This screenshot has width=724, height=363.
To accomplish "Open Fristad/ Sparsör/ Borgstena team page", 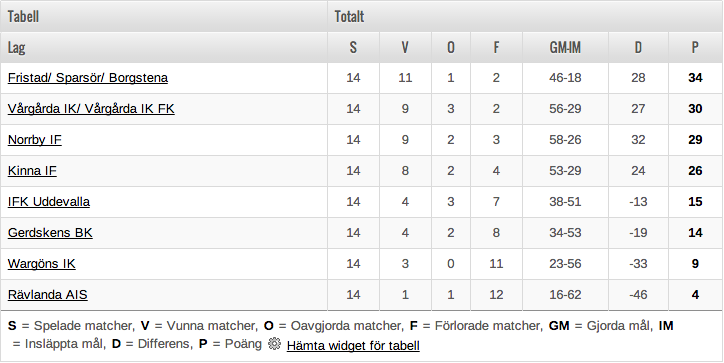I will 88,78.
